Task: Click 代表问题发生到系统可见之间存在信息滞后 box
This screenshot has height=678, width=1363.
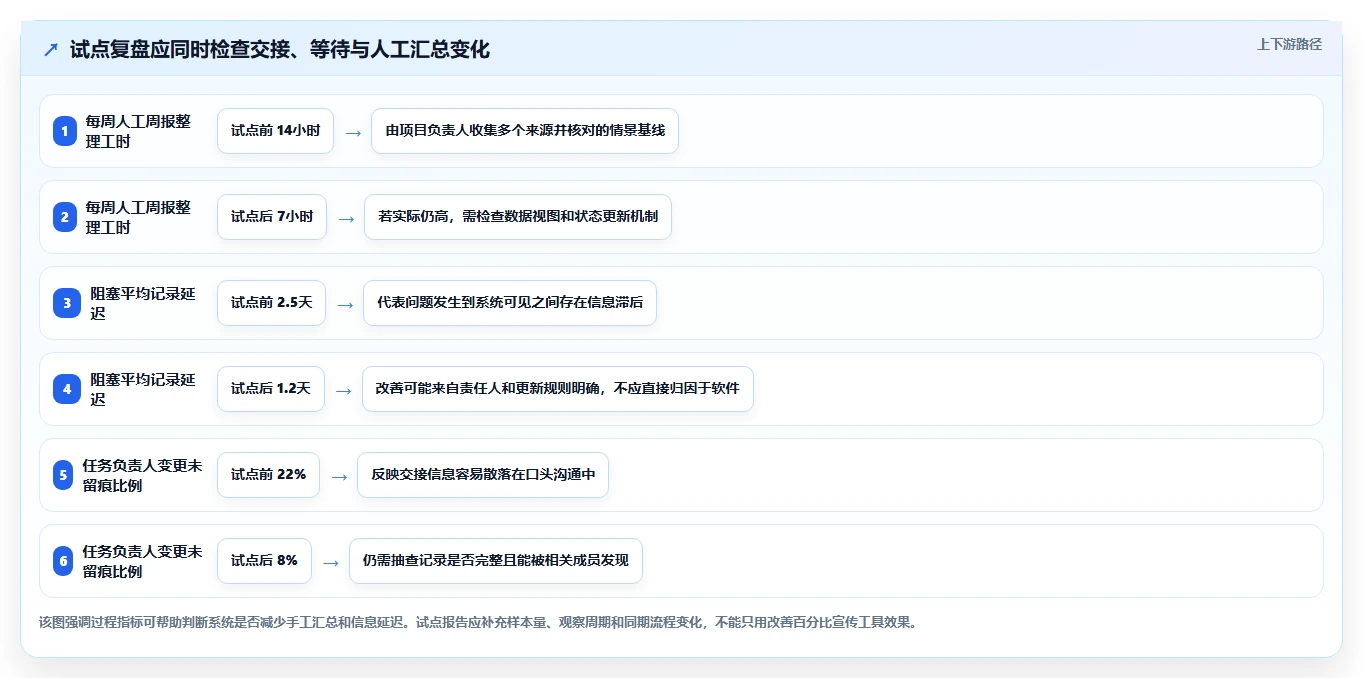Action: (x=510, y=303)
